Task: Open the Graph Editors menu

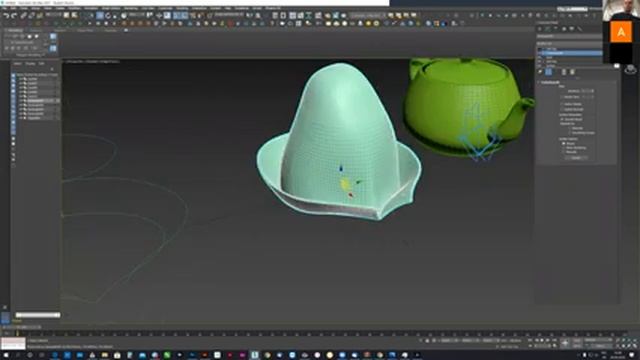Action: [111, 8]
